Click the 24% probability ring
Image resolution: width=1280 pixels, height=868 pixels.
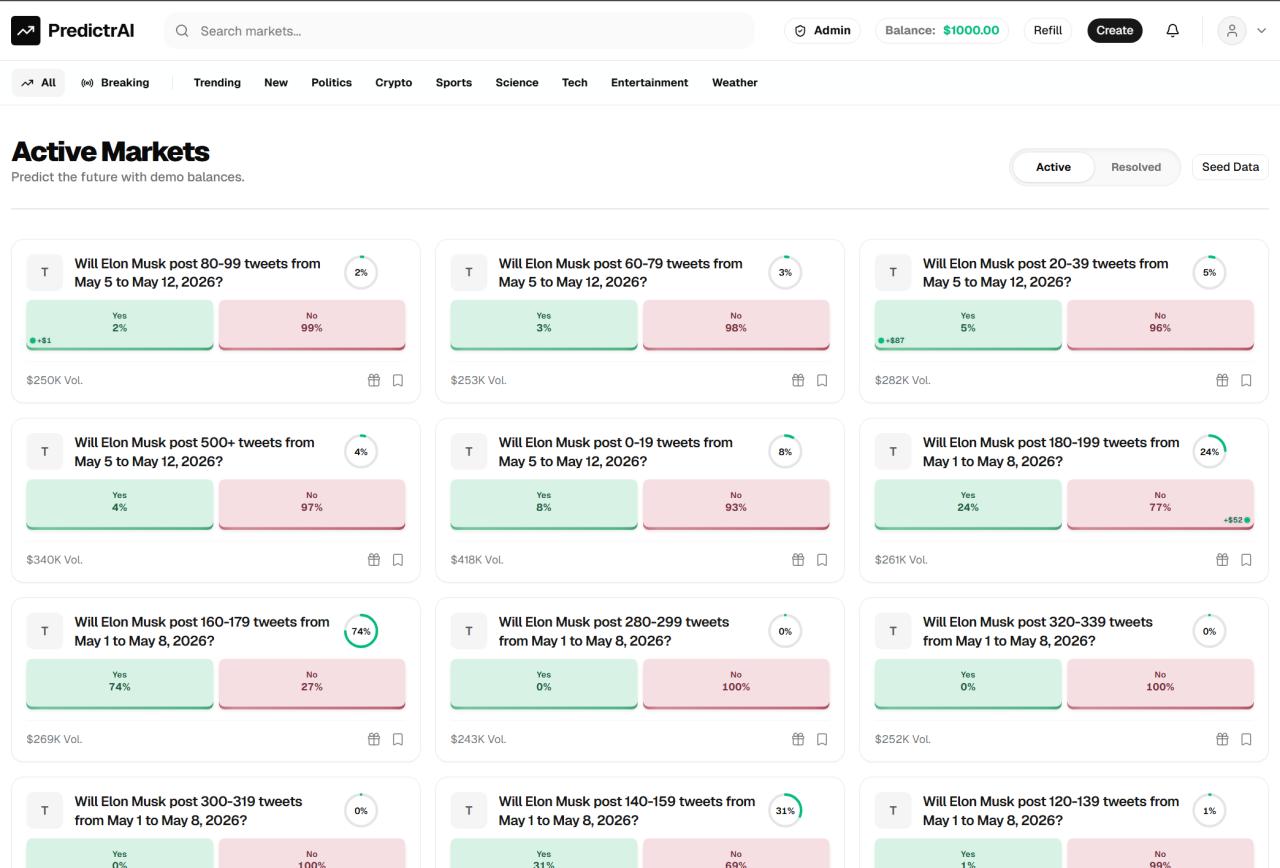[1209, 452]
